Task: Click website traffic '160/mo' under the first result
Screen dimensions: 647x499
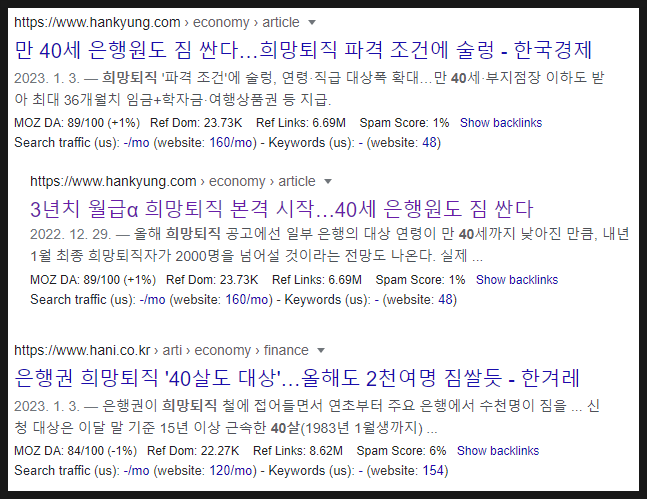Action: tap(231, 143)
